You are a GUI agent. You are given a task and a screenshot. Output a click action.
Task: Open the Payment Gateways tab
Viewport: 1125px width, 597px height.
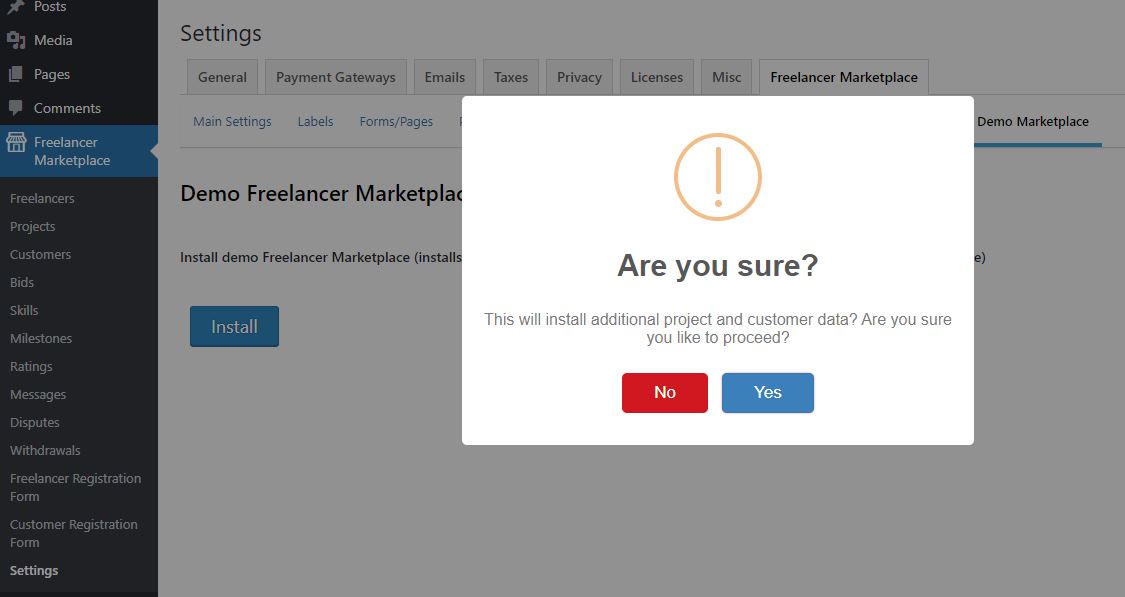(335, 77)
